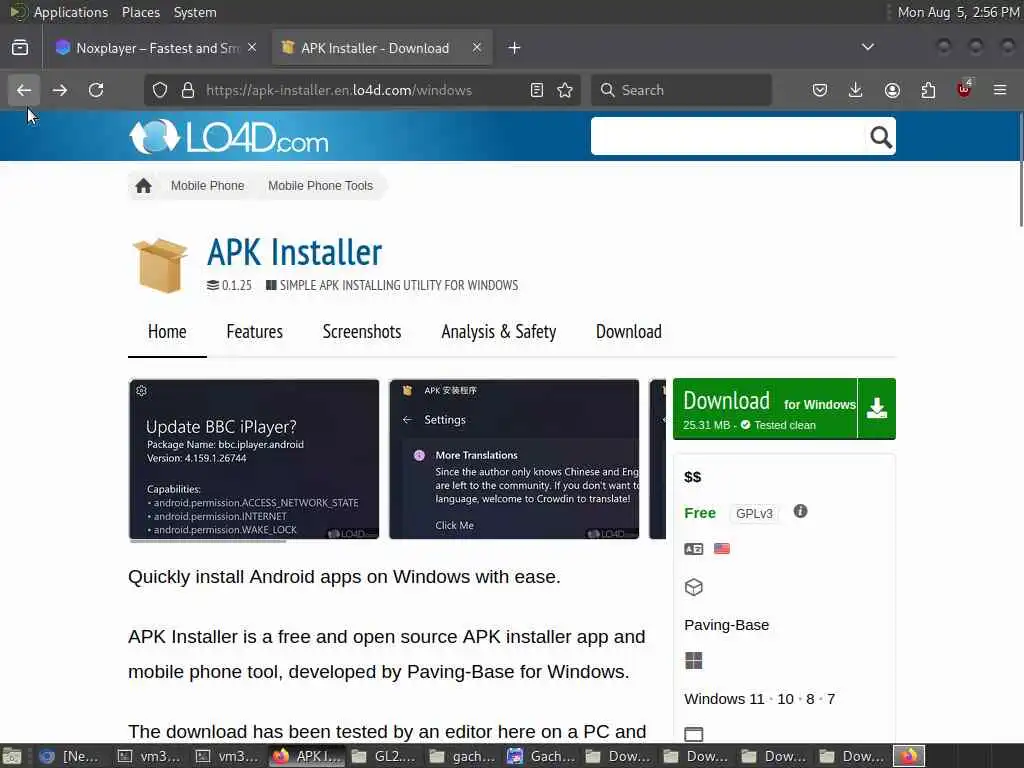Open the recent browsing Firefox View icon
1024x768 pixels.
20,48
